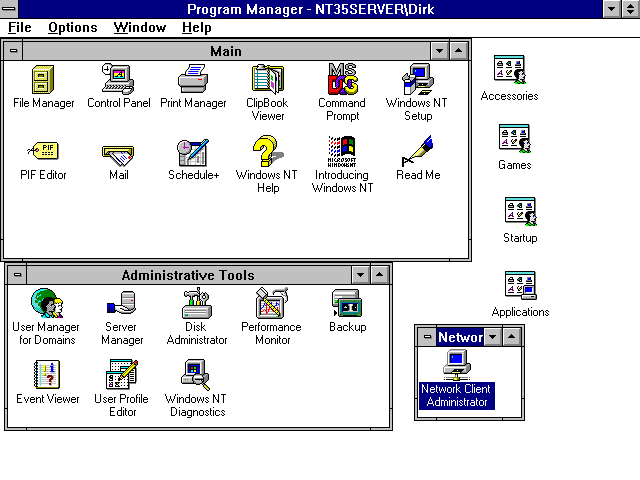Select Introducing Windows NT icon
The width and height of the screenshot is (640, 480).
click(342, 151)
